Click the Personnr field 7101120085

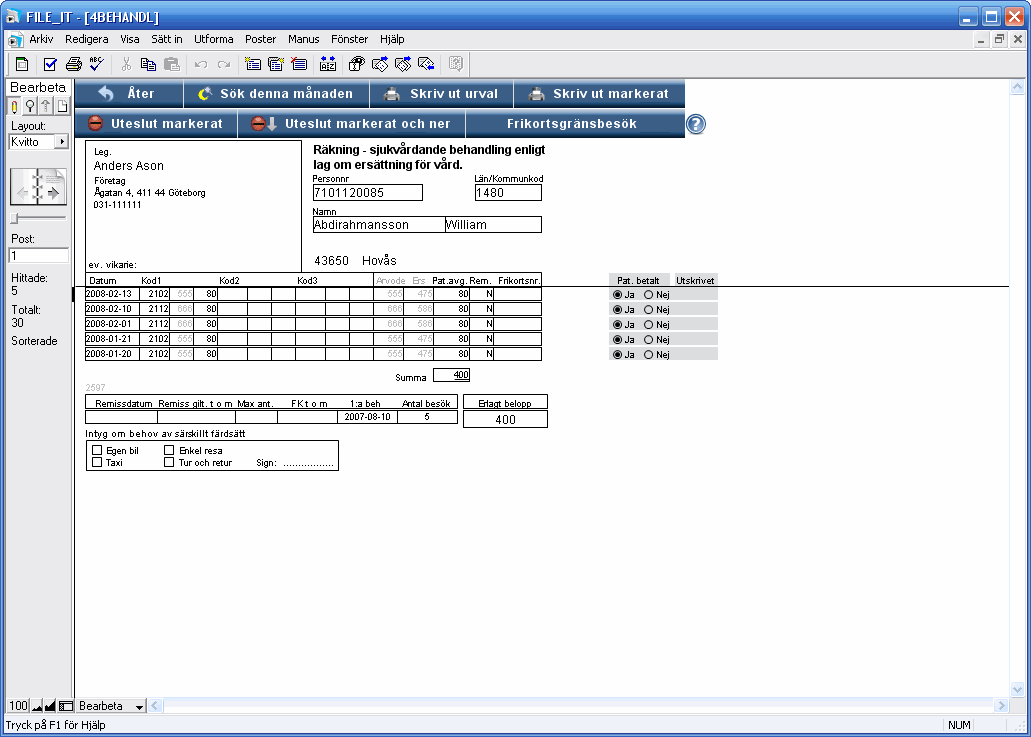pos(368,193)
